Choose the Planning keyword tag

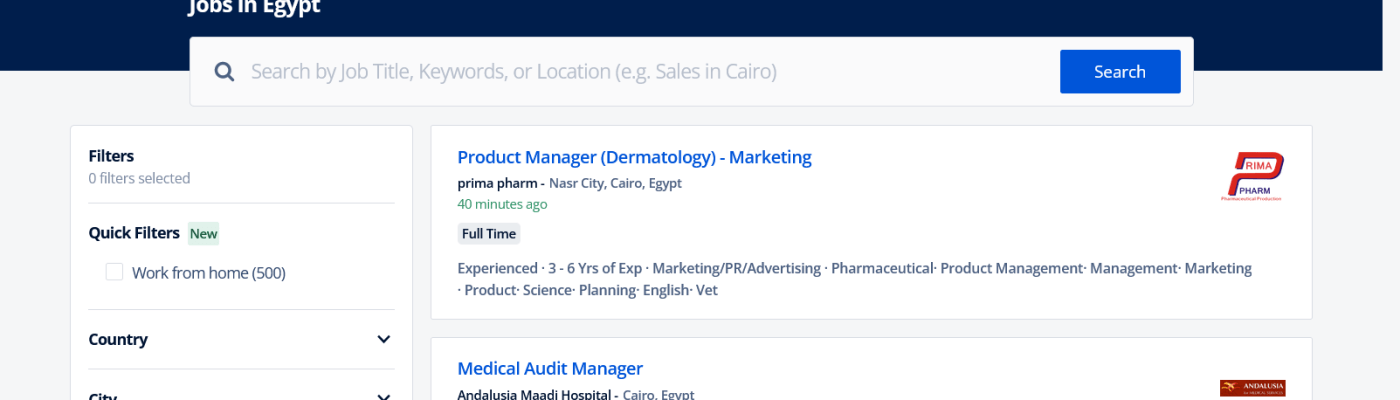click(607, 290)
